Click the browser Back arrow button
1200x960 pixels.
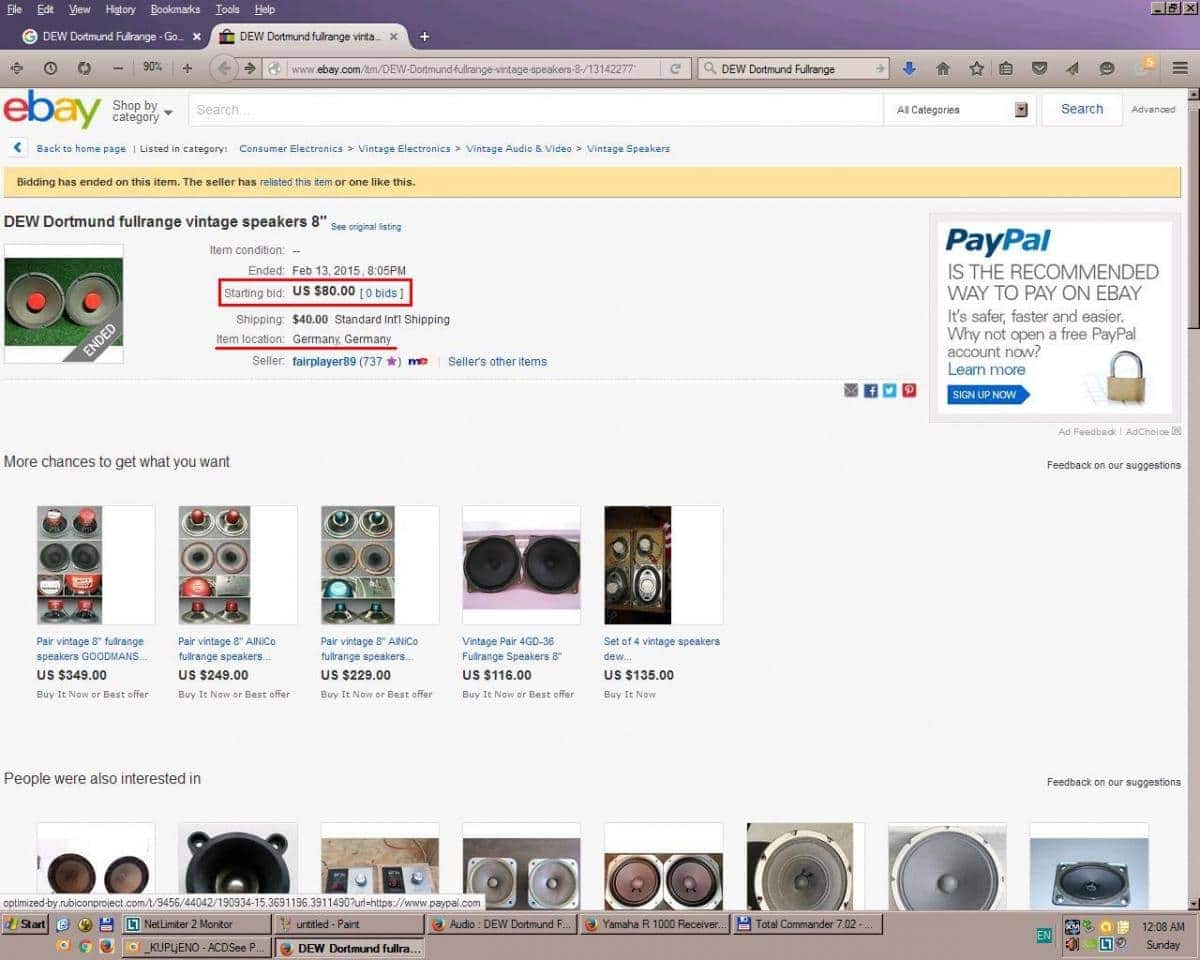click(x=224, y=68)
